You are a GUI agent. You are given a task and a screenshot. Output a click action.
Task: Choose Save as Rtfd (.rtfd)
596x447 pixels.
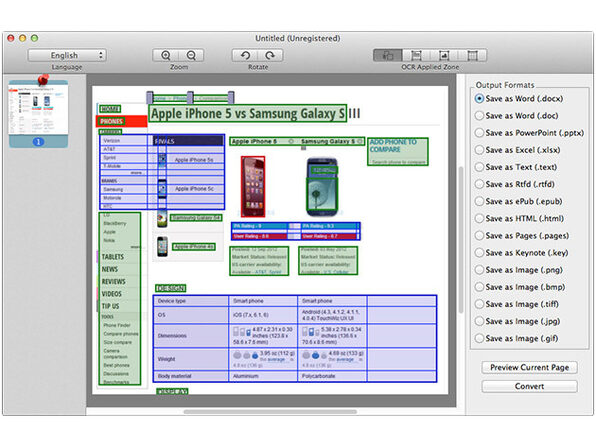click(515, 184)
